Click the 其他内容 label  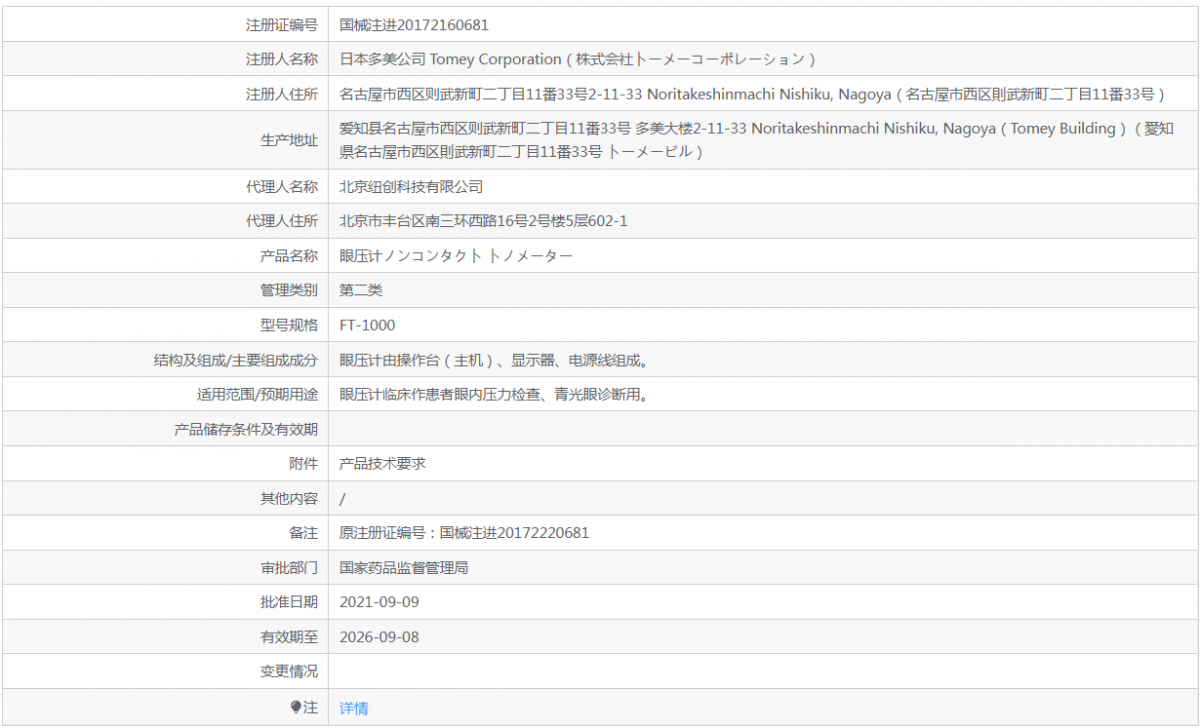289,498
